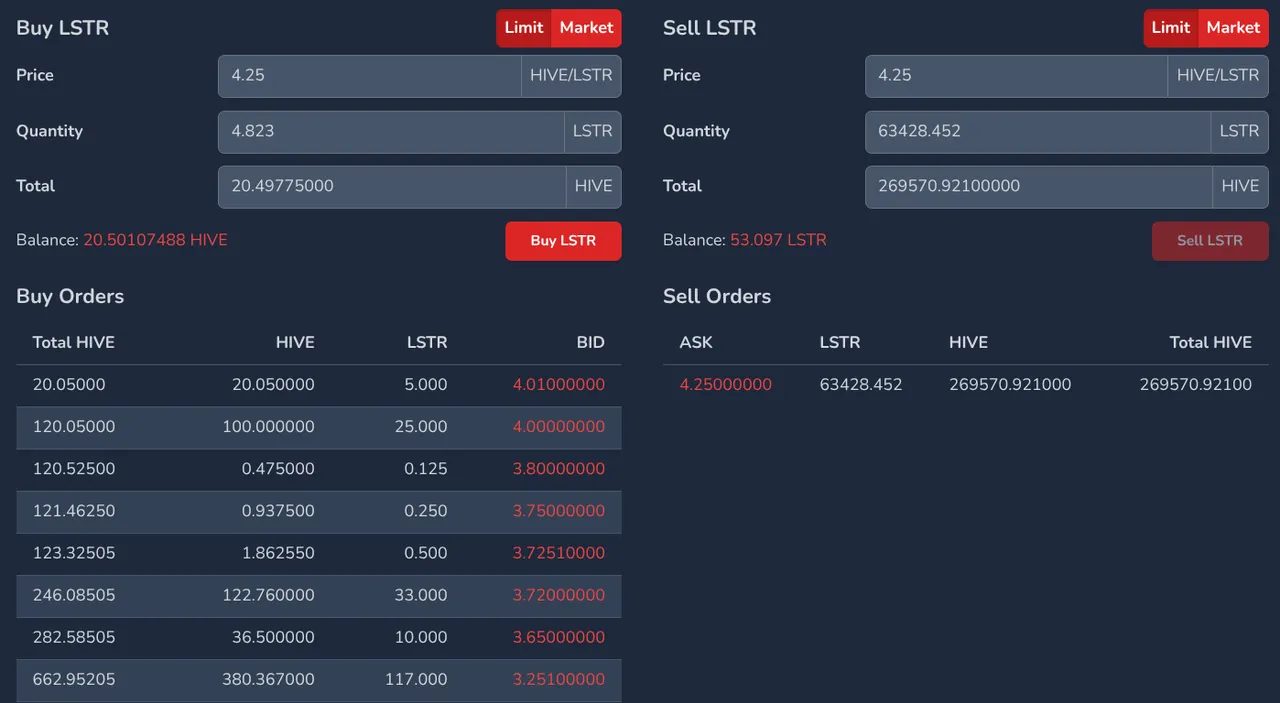Select bid price 3.65000000
The height and width of the screenshot is (703, 1280).
(x=558, y=637)
